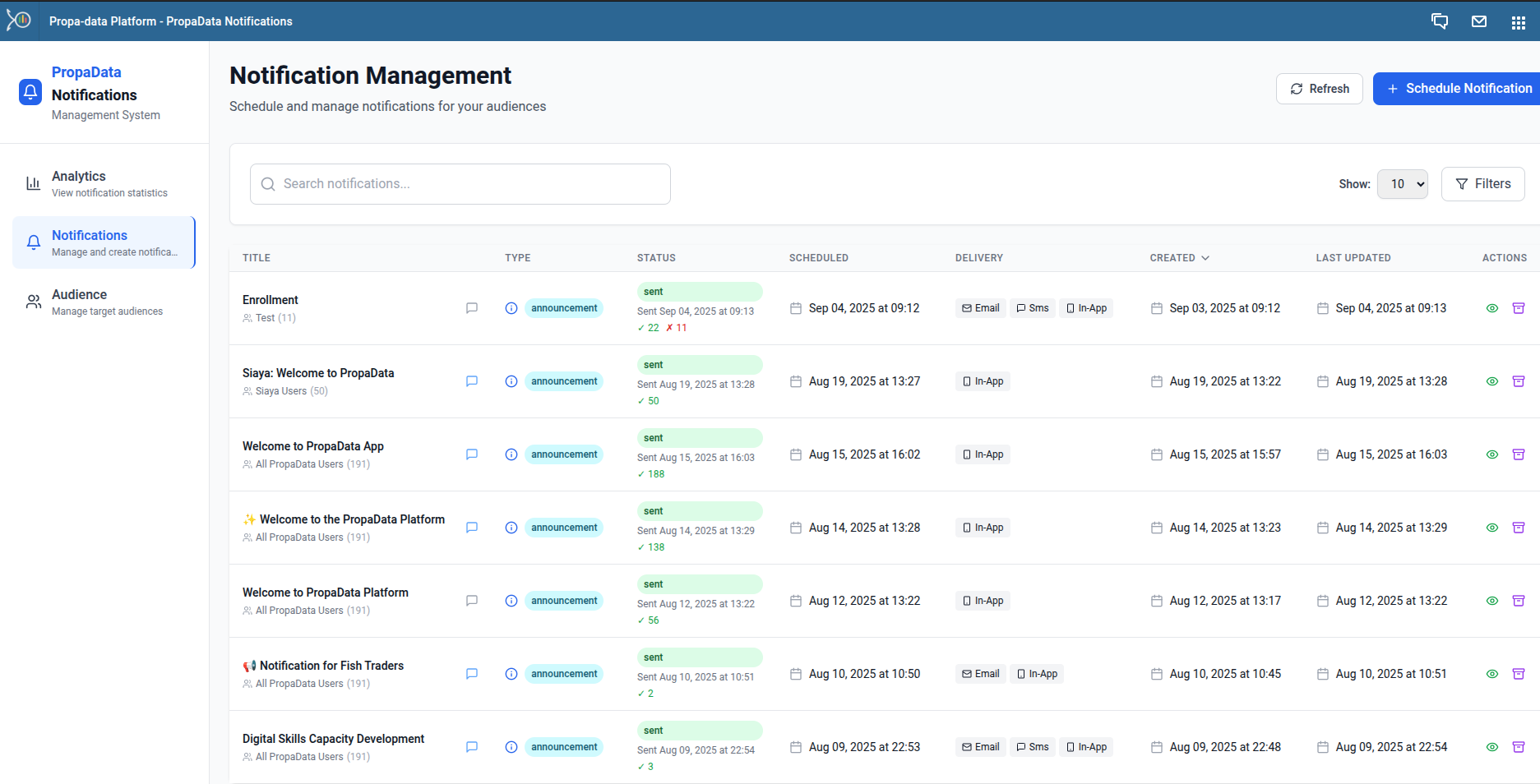Open the apps grid launcher icon
This screenshot has height=784, width=1540.
click(1518, 22)
